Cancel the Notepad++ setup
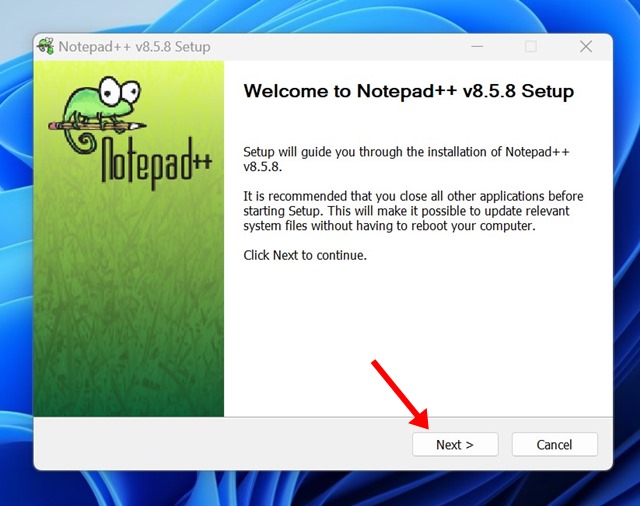Viewport: 640px width, 506px height. point(555,444)
